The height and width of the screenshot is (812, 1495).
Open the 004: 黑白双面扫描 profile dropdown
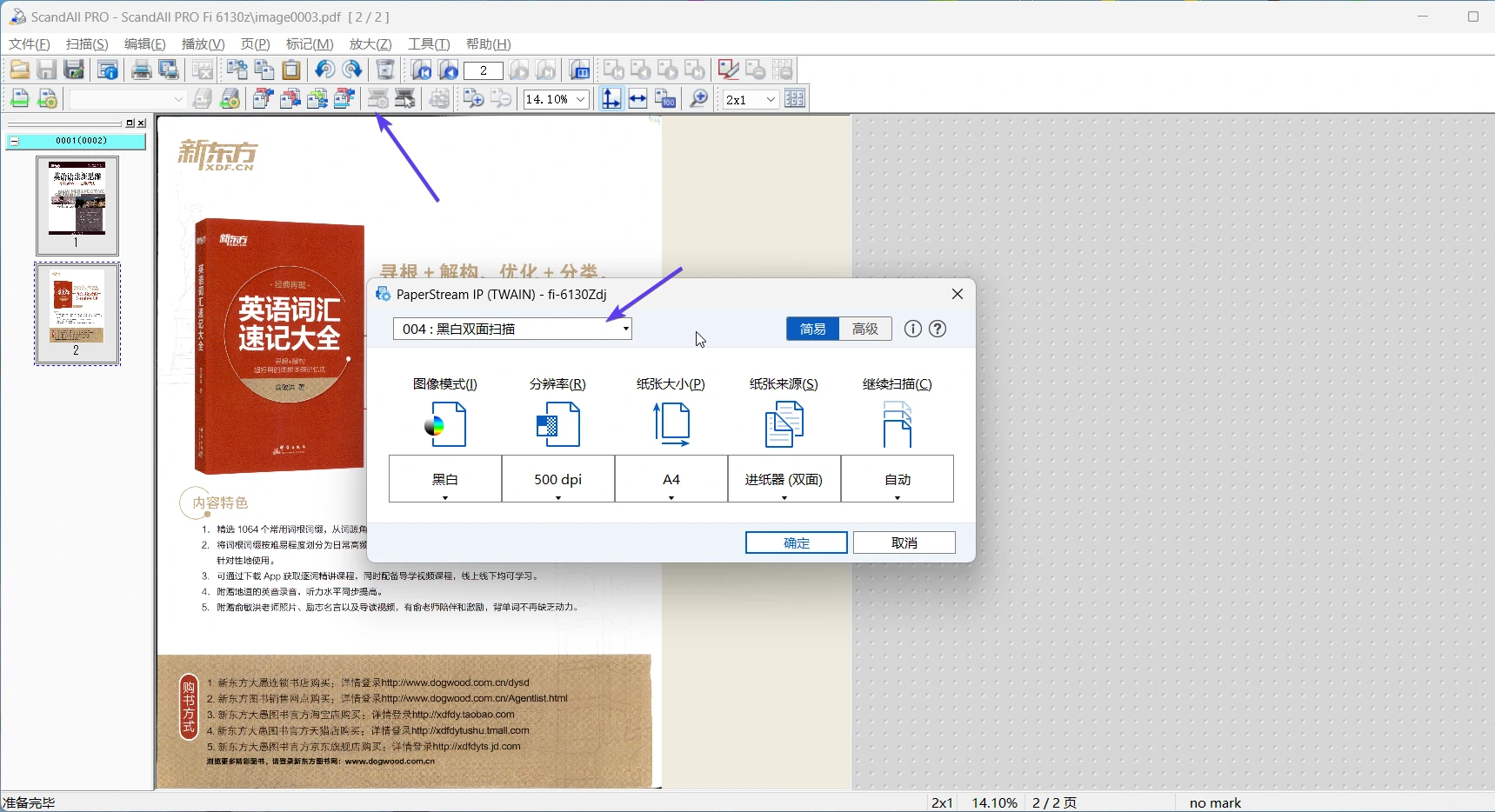pos(512,329)
